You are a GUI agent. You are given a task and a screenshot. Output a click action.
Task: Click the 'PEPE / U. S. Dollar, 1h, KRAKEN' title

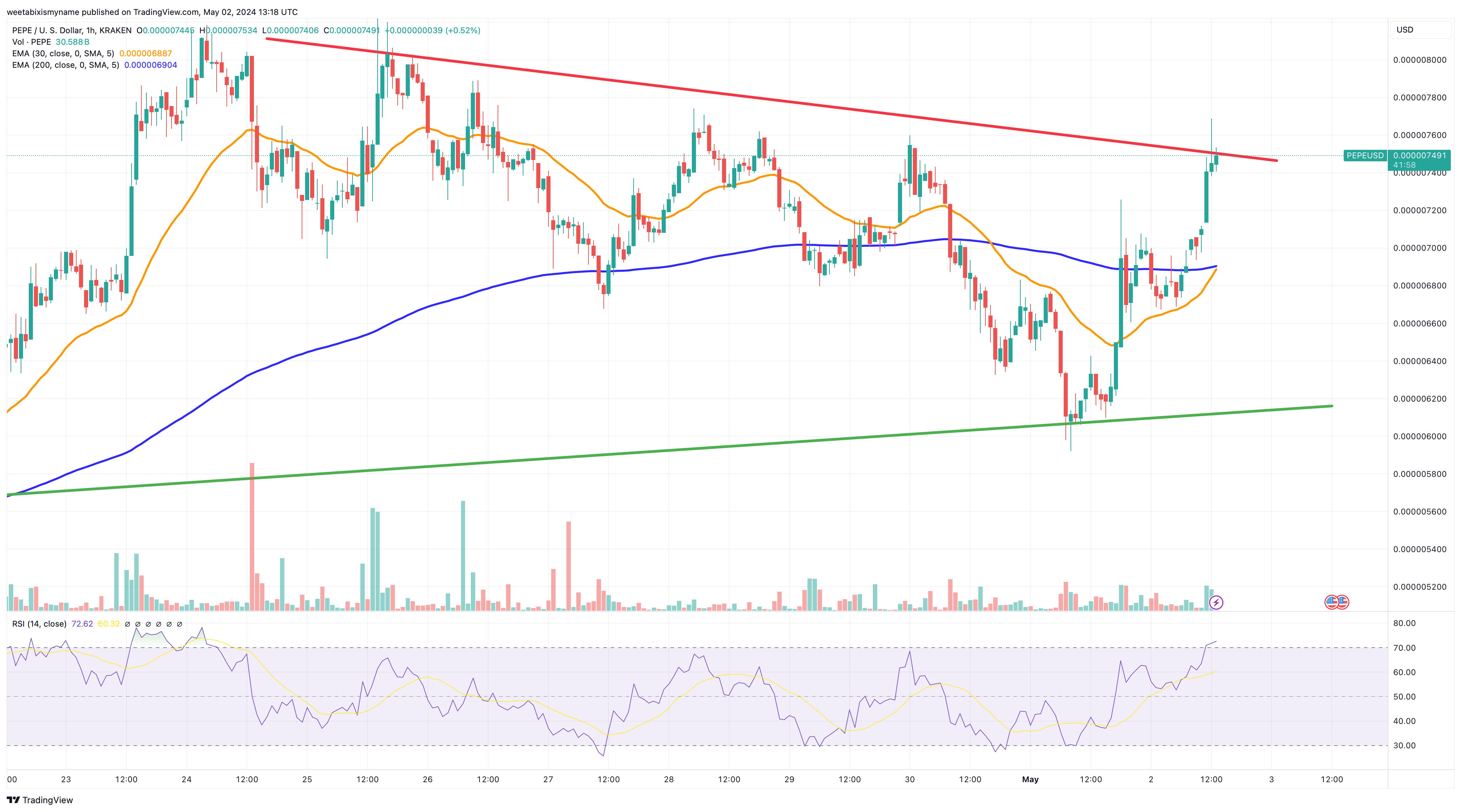click(72, 31)
